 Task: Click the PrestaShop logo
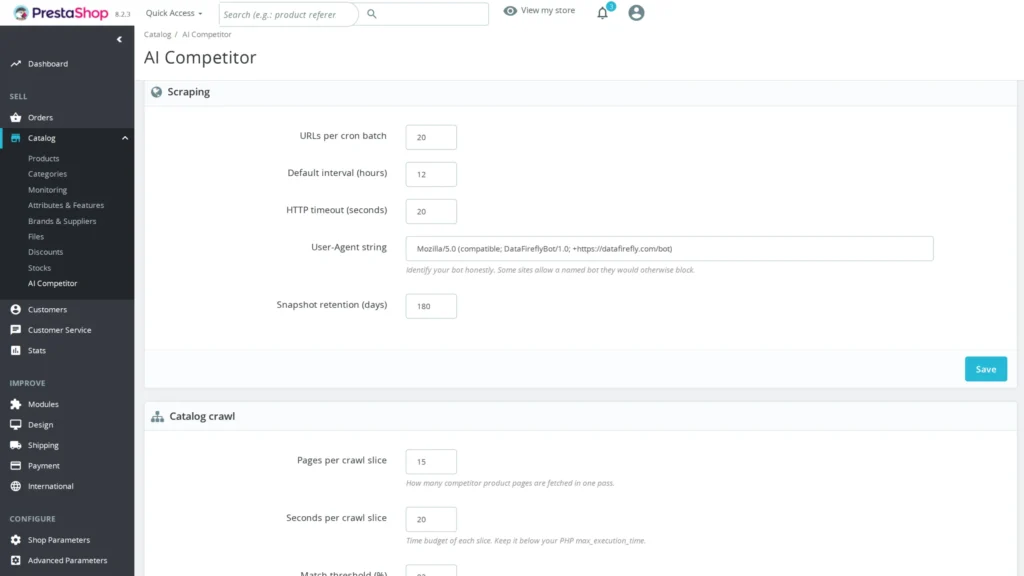pyautogui.click(x=61, y=13)
